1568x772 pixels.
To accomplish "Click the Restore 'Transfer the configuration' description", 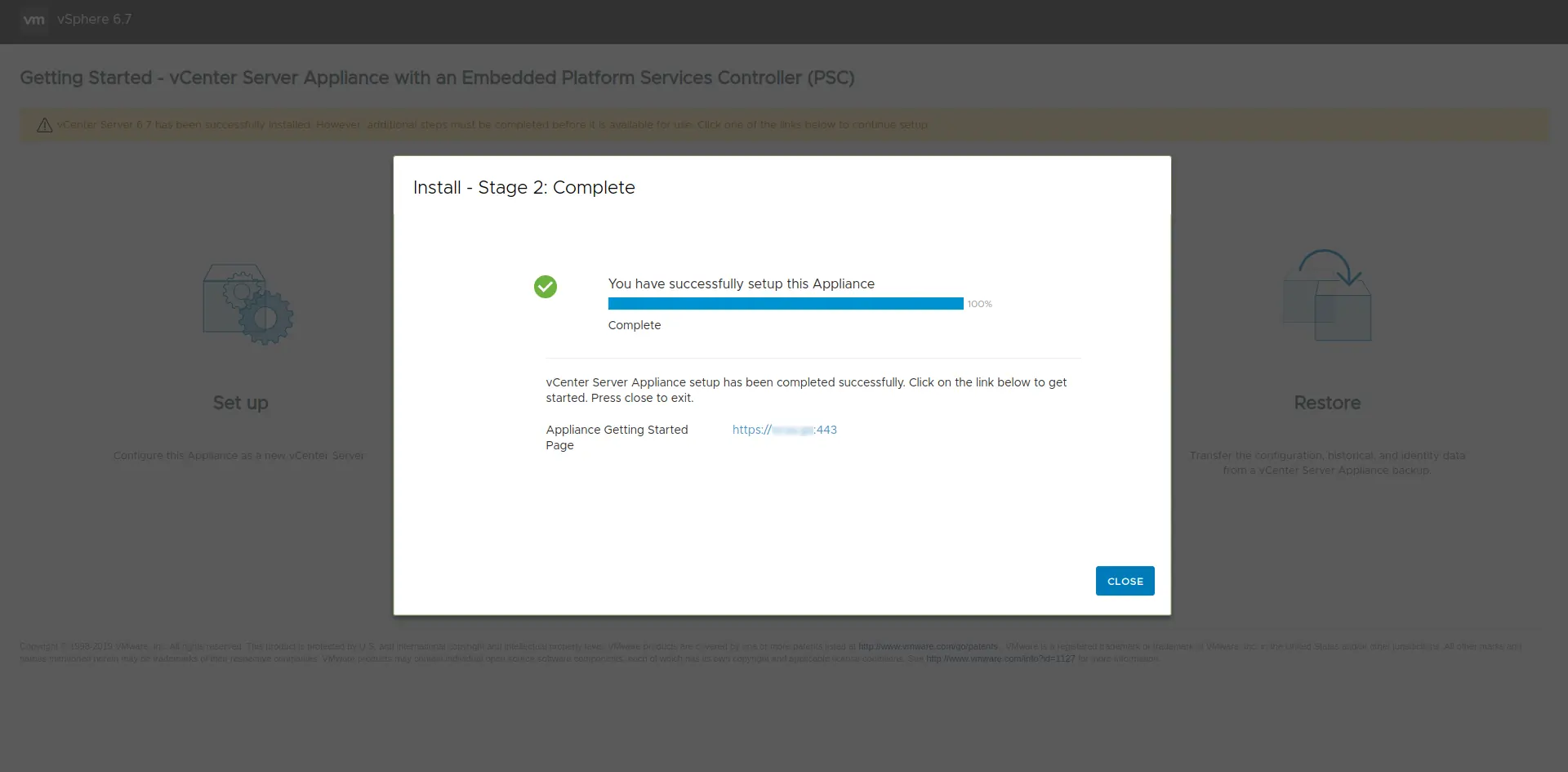I will (x=1327, y=462).
